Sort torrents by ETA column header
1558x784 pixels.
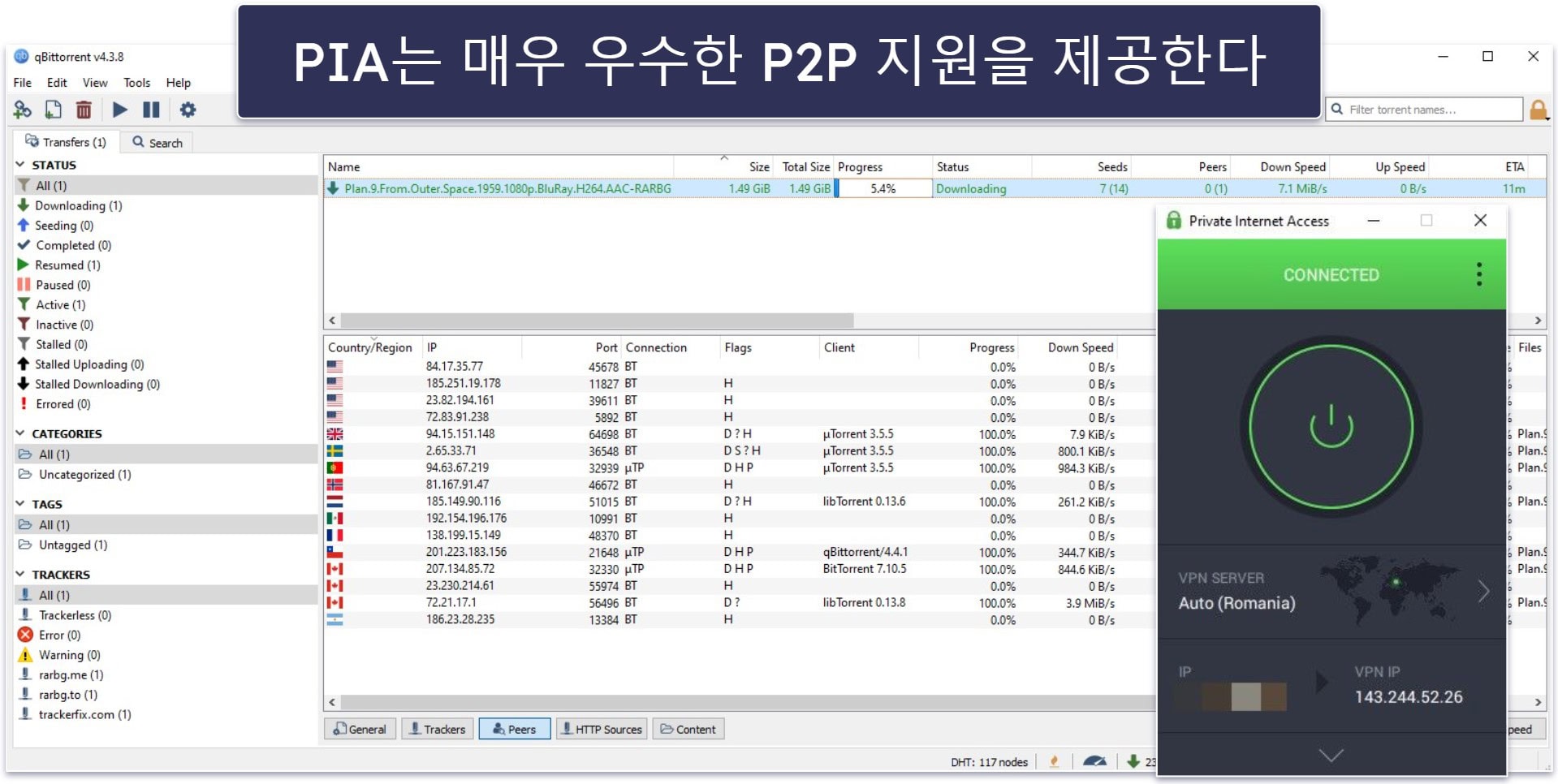click(1514, 166)
